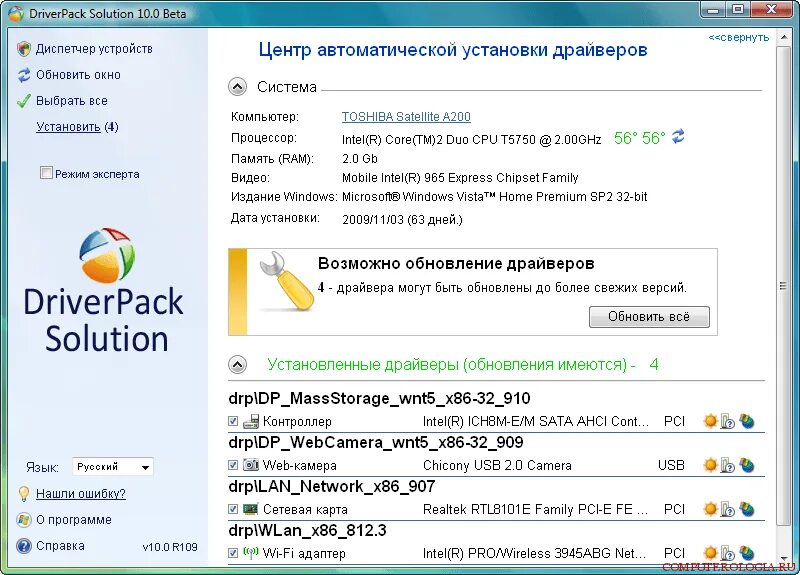Click the antenna icon beside Wi-Fi адаптер
800x575 pixels.
coord(251,552)
